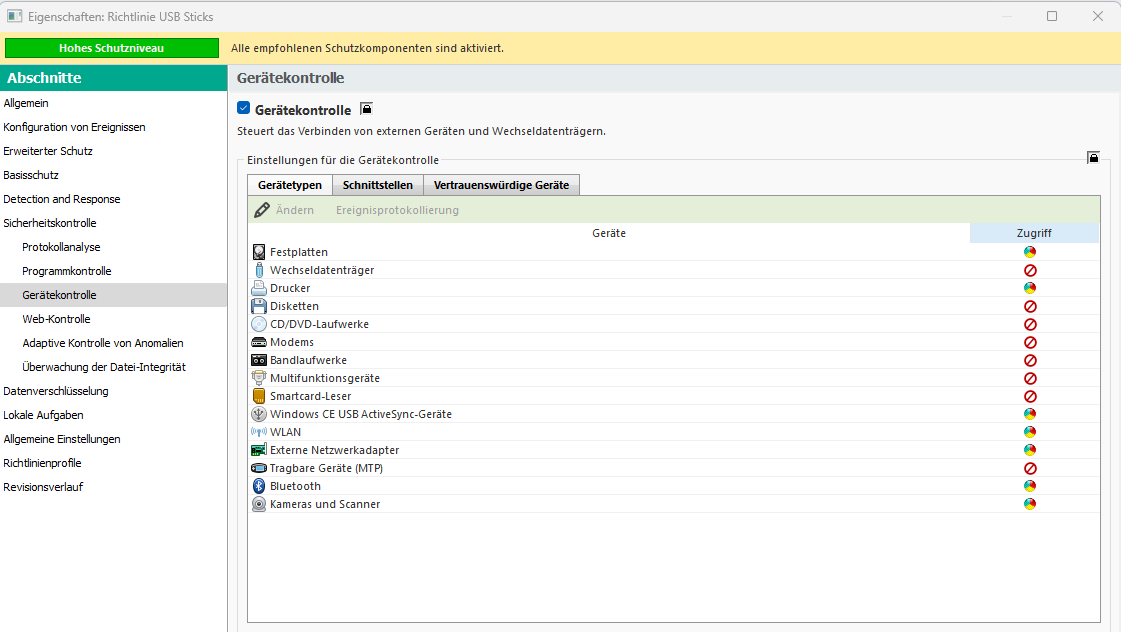Screen dimensions: 1121x632
Task: Click the green Hohes Schutzniveau indicator
Action: (x=111, y=48)
